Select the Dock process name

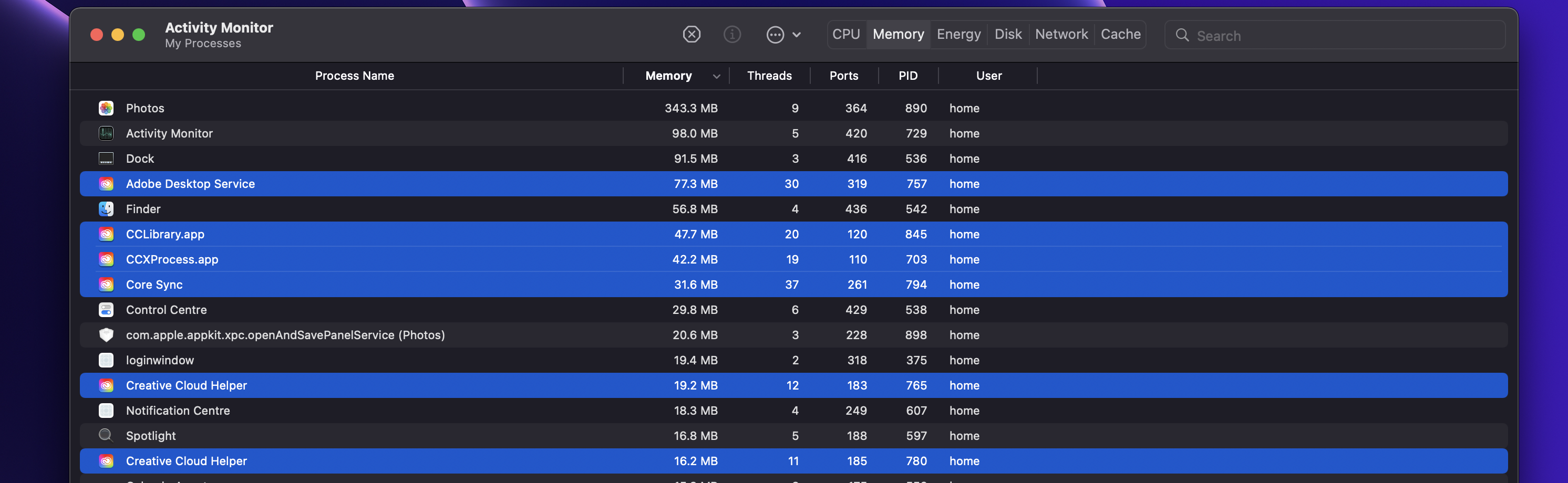140,159
